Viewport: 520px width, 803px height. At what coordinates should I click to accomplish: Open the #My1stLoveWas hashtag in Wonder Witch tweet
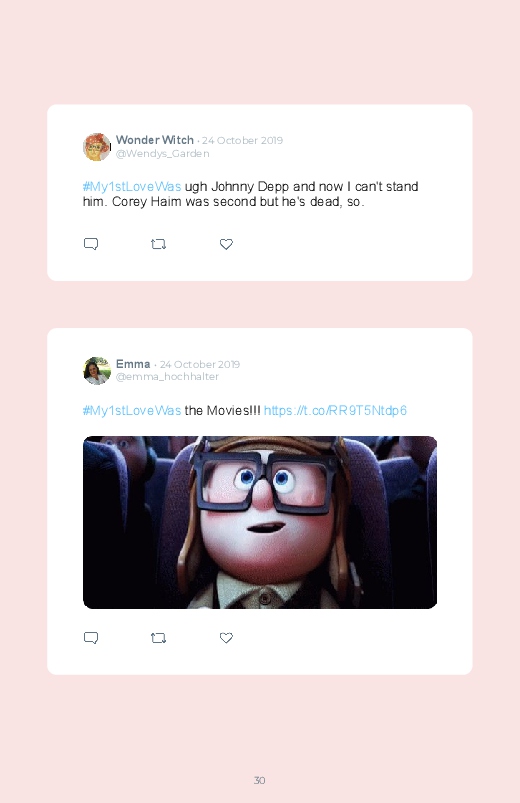click(132, 186)
